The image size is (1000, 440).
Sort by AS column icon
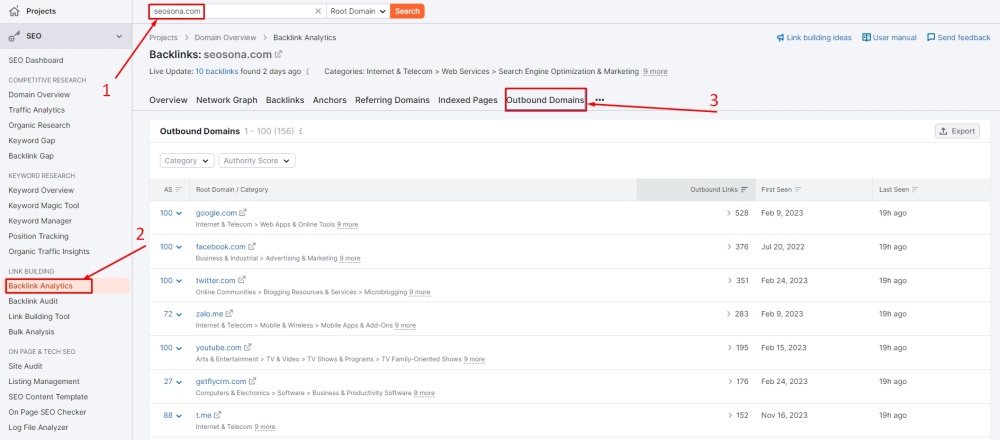point(179,189)
